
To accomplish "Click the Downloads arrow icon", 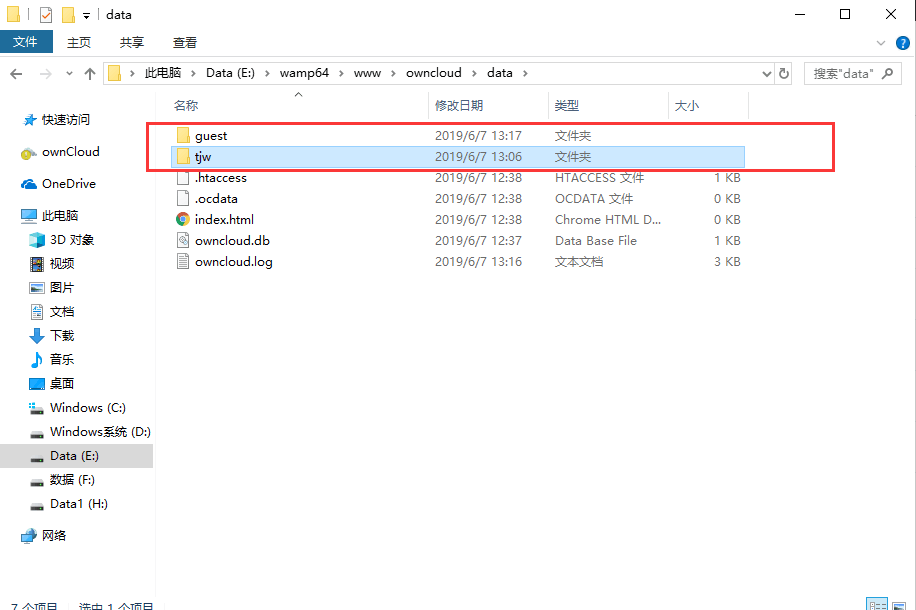I will pos(37,336).
